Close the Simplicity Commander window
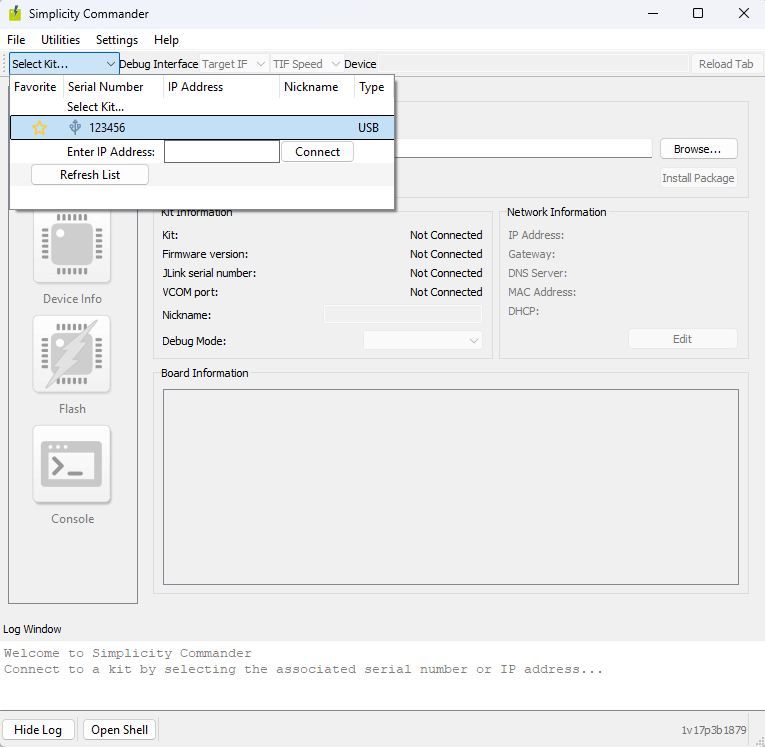Screen dimensions: 765x747 click(x=744, y=13)
